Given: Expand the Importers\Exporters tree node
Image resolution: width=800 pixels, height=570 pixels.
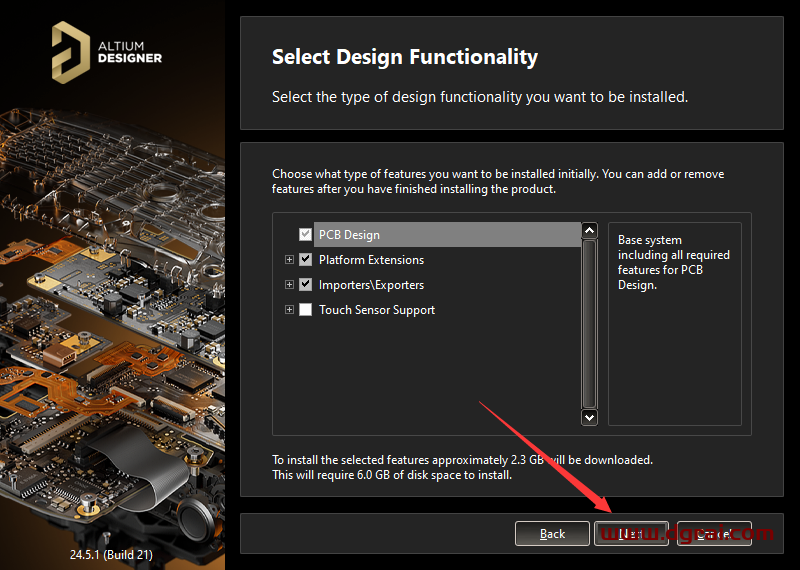Looking at the screenshot, I should [289, 285].
